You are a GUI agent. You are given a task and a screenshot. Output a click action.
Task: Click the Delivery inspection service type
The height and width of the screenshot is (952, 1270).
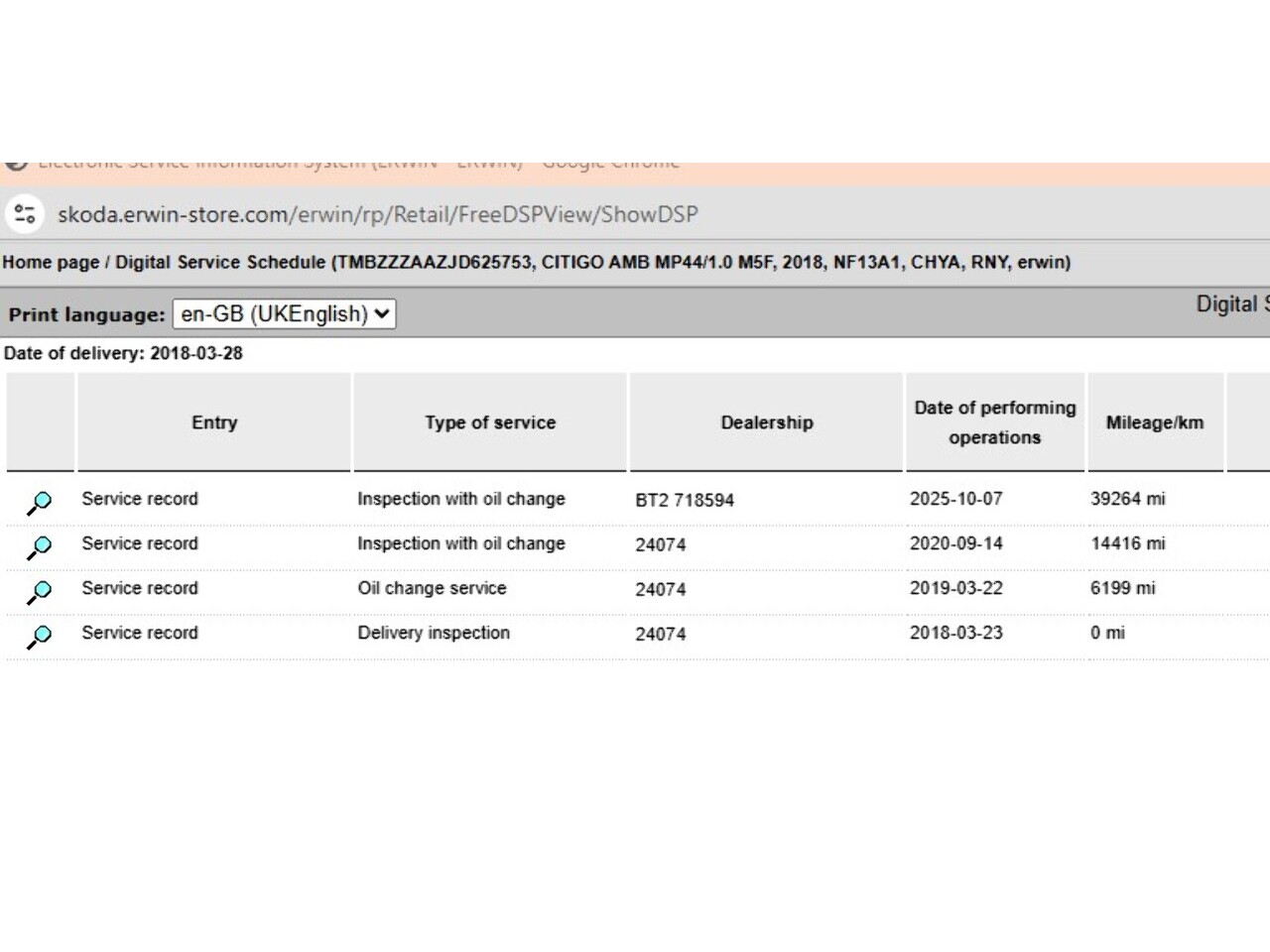434,633
